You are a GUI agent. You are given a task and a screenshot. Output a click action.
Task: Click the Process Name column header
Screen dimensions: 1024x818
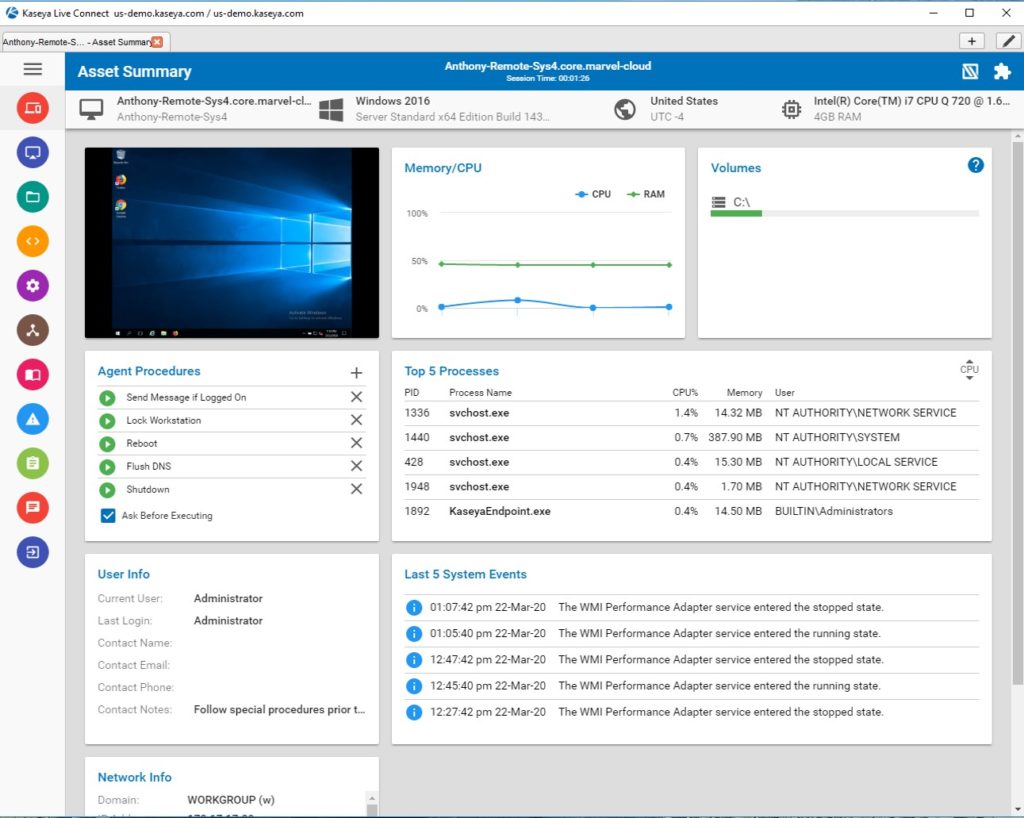[x=480, y=393]
